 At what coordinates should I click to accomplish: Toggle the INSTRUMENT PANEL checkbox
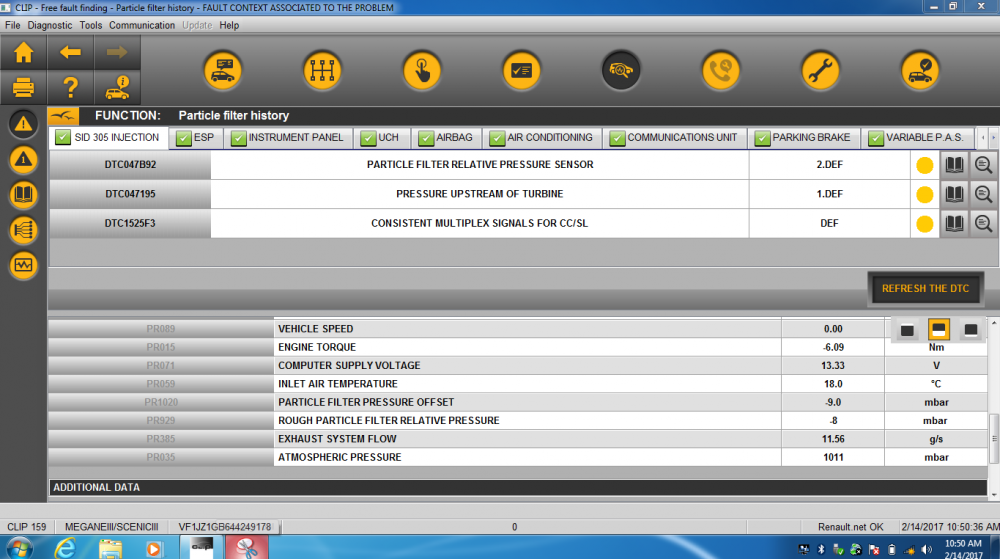coord(239,138)
